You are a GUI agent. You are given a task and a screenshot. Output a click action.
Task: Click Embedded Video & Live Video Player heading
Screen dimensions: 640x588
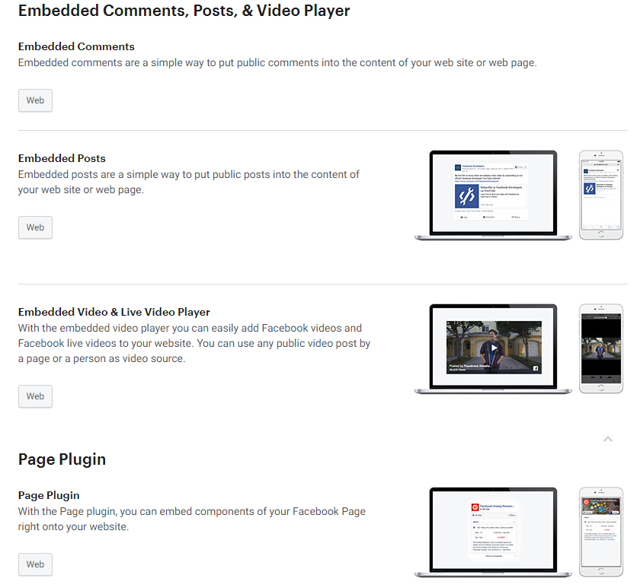coord(114,312)
